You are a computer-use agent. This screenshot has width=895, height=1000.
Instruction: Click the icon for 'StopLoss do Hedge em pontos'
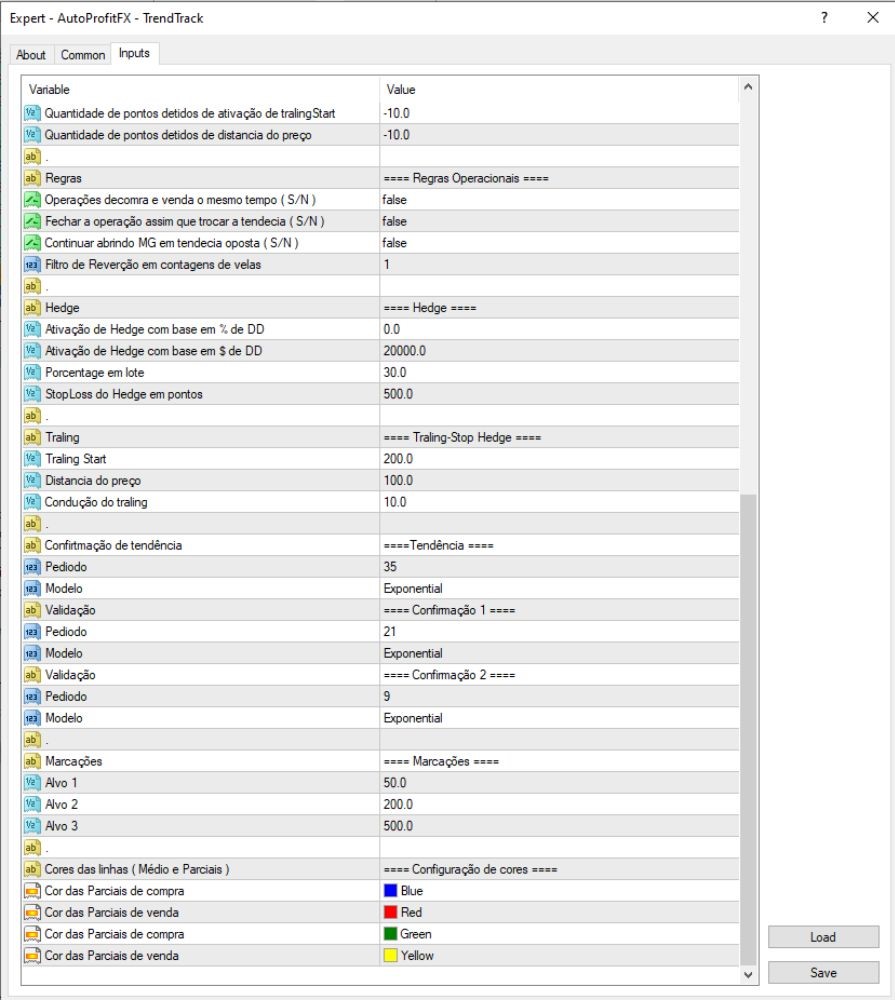click(x=32, y=394)
